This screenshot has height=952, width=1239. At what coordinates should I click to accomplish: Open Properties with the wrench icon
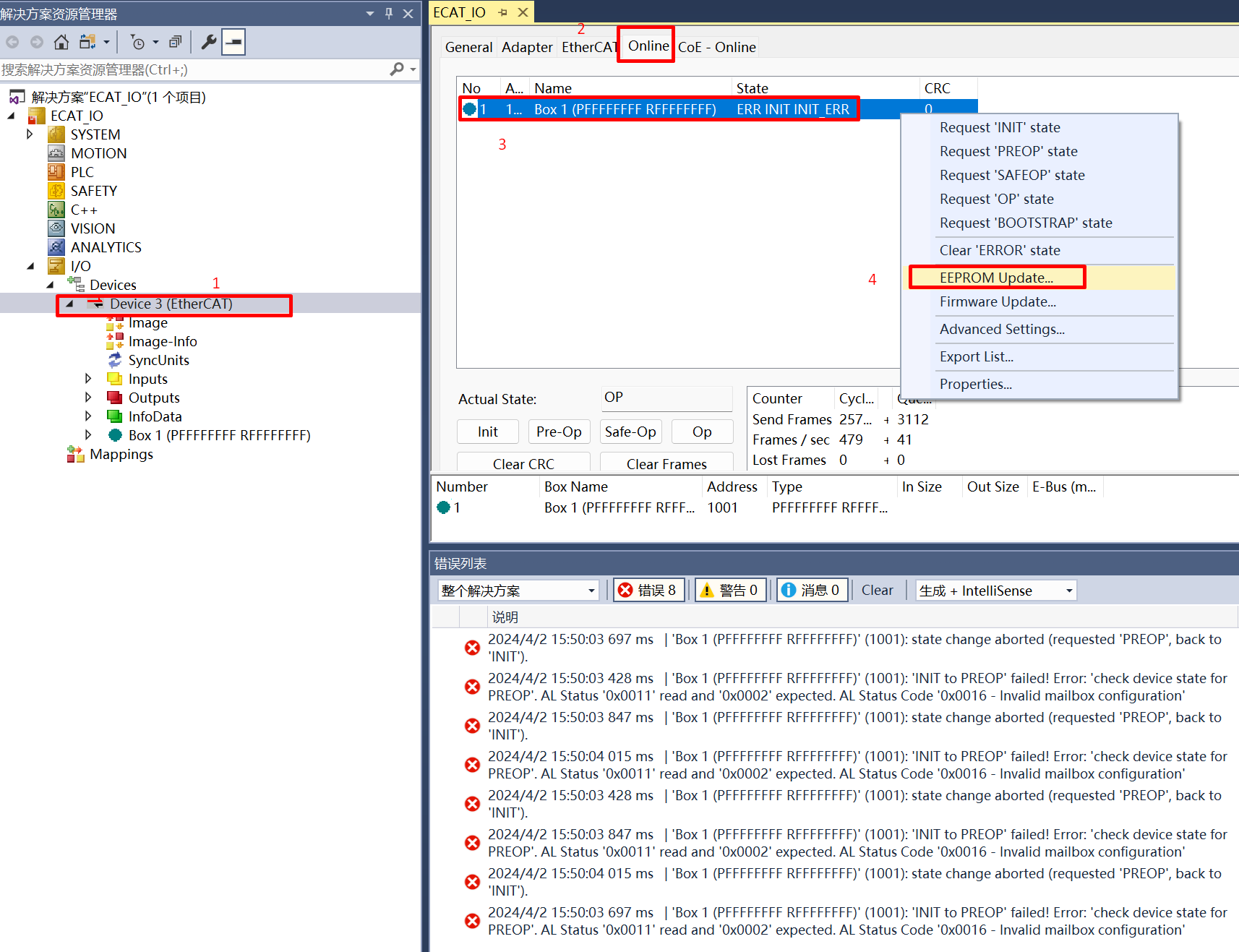pos(207,41)
